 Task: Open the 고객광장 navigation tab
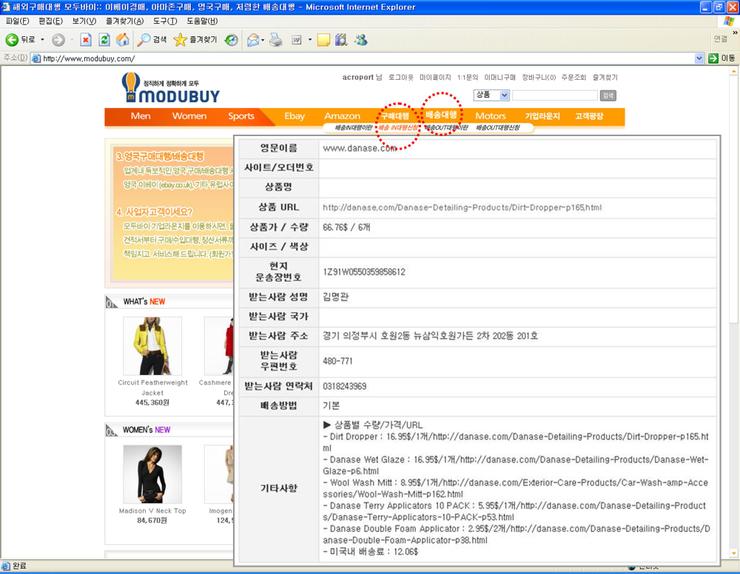[589, 116]
